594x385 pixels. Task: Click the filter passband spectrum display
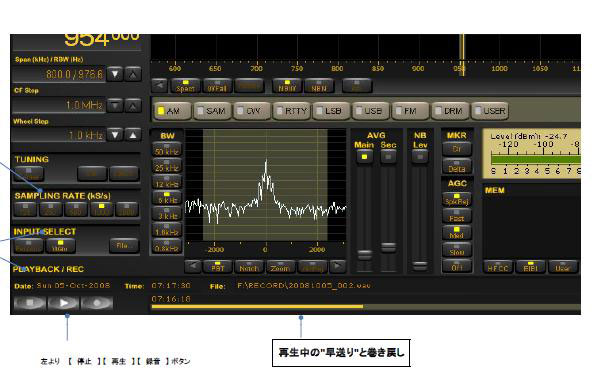[x=266, y=185]
